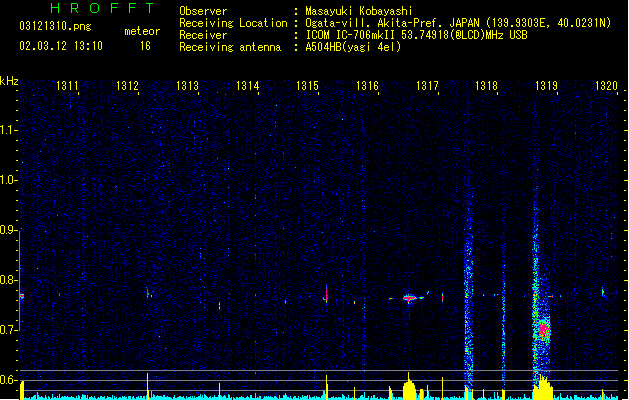The width and height of the screenshot is (629, 400).
Task: Click the 'Receiving antenna' label
Action: tap(230, 47)
